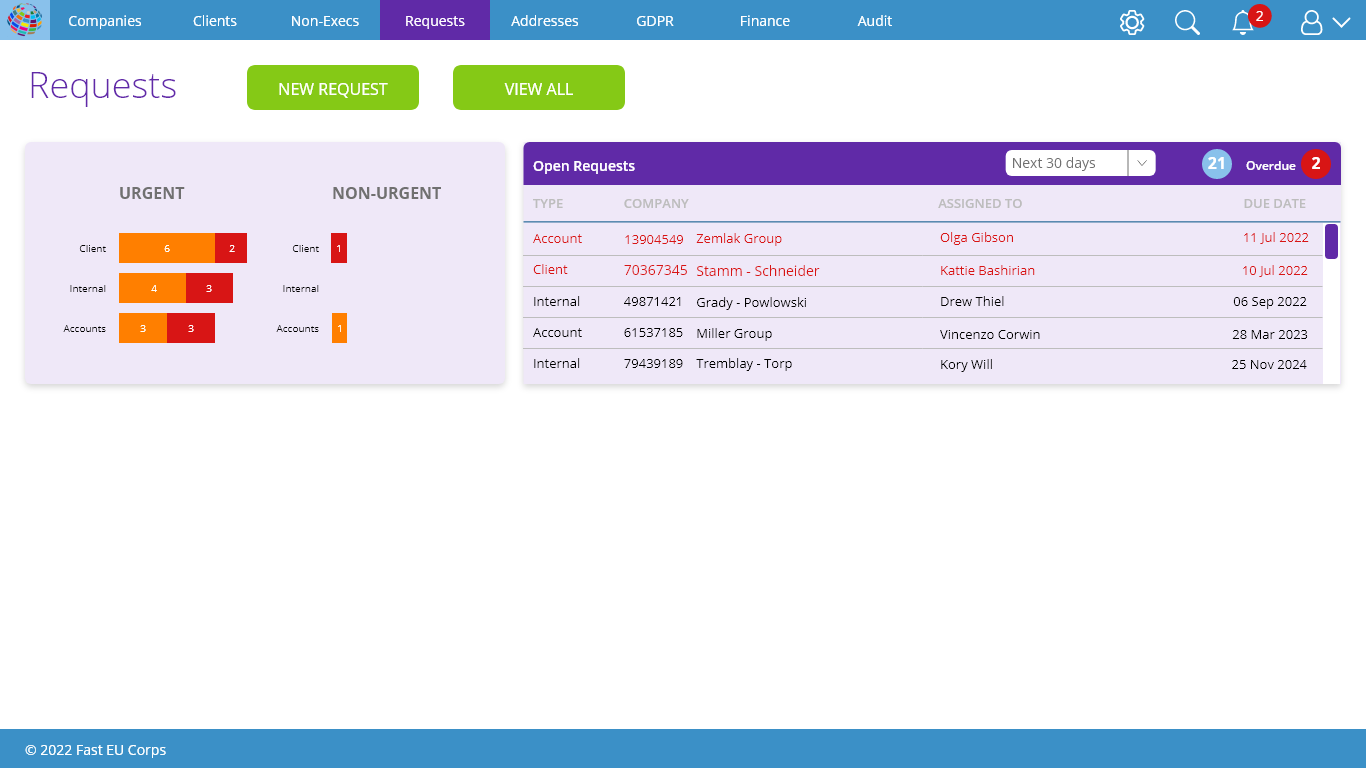The height and width of the screenshot is (768, 1366).
Task: Click urgent Accounts orange bar 3
Action: coord(143,328)
